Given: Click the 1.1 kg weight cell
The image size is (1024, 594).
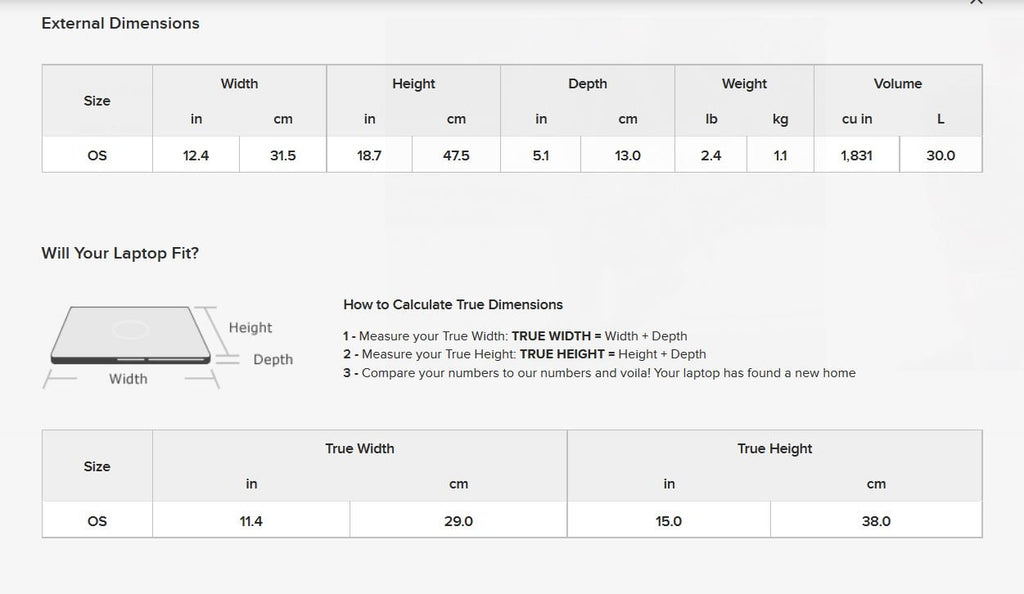Looking at the screenshot, I should [x=780, y=155].
